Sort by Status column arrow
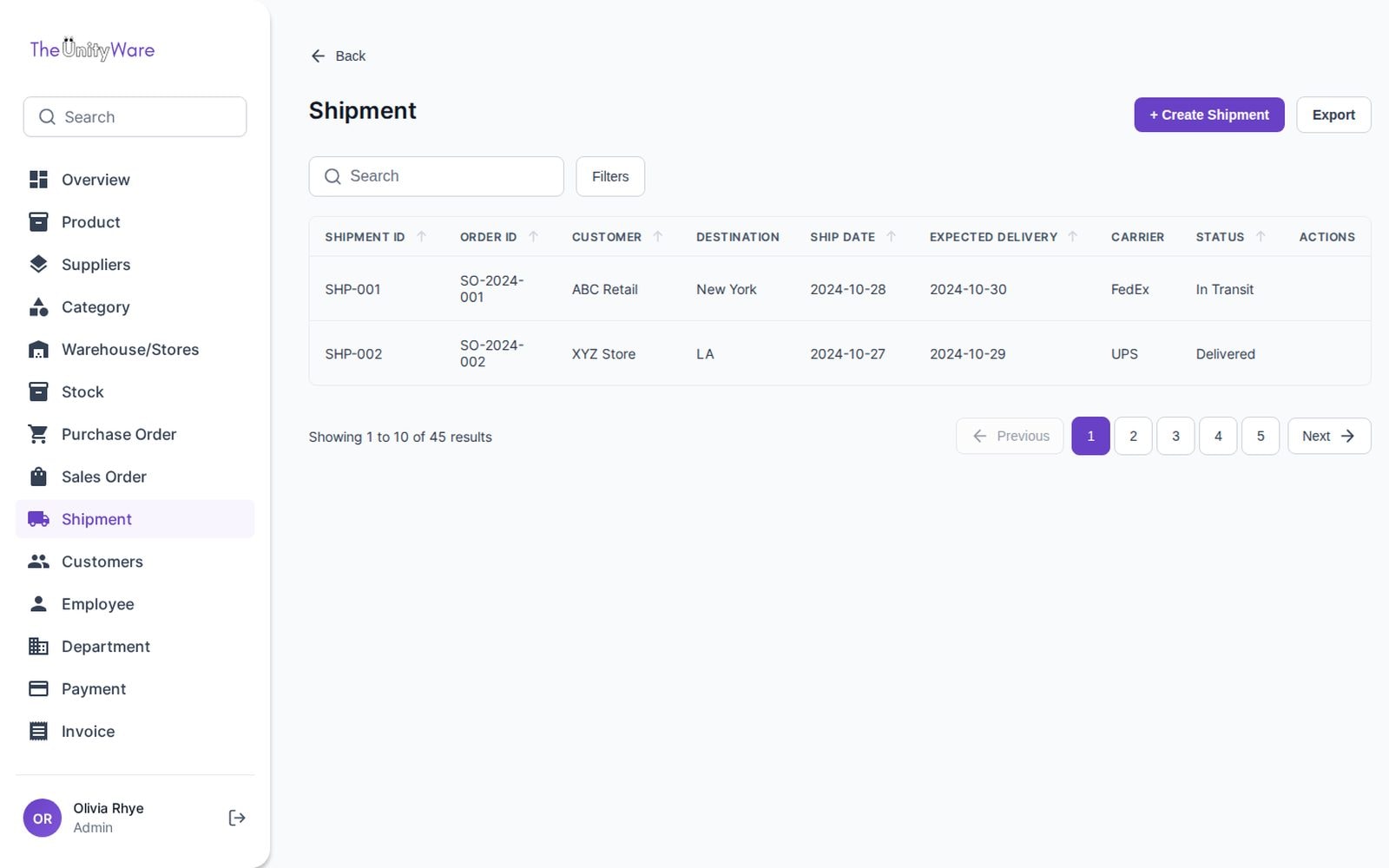1389x868 pixels. [1261, 236]
